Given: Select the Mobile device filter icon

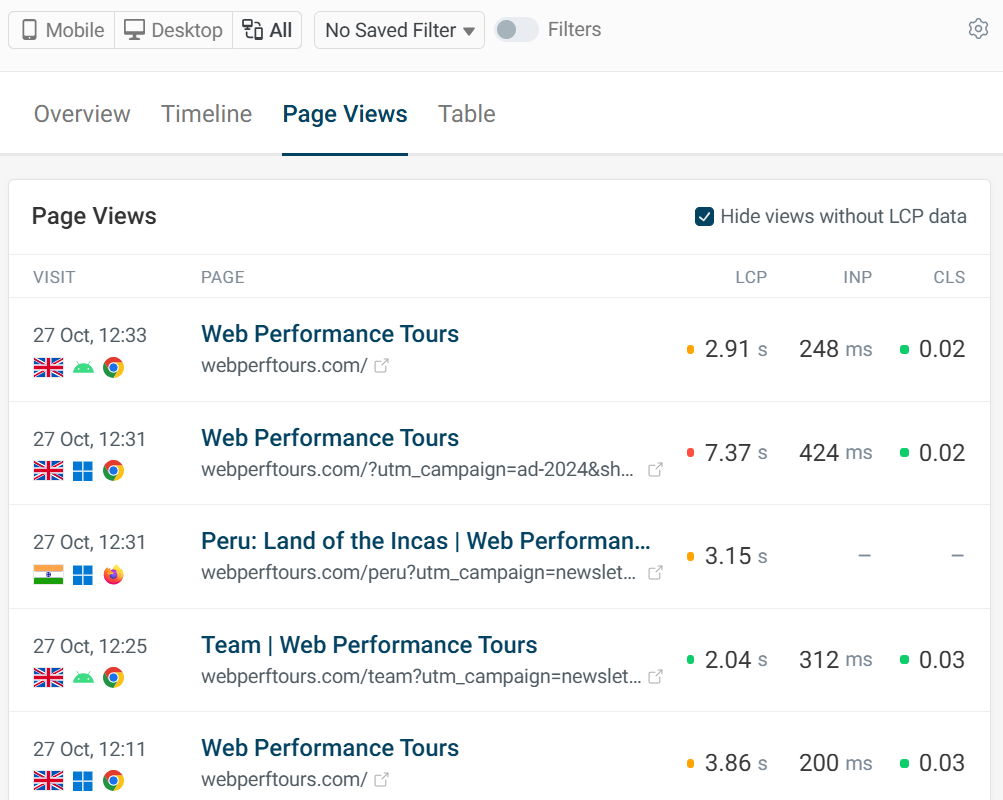Looking at the screenshot, I should tap(31, 30).
